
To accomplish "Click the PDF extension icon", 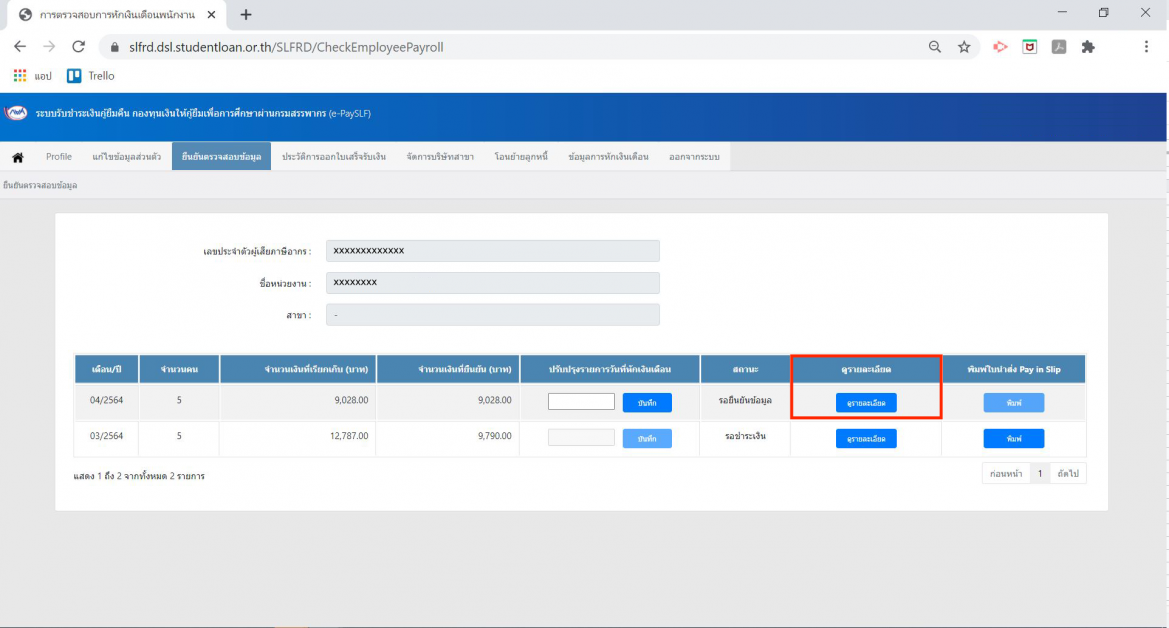I will (x=1059, y=47).
